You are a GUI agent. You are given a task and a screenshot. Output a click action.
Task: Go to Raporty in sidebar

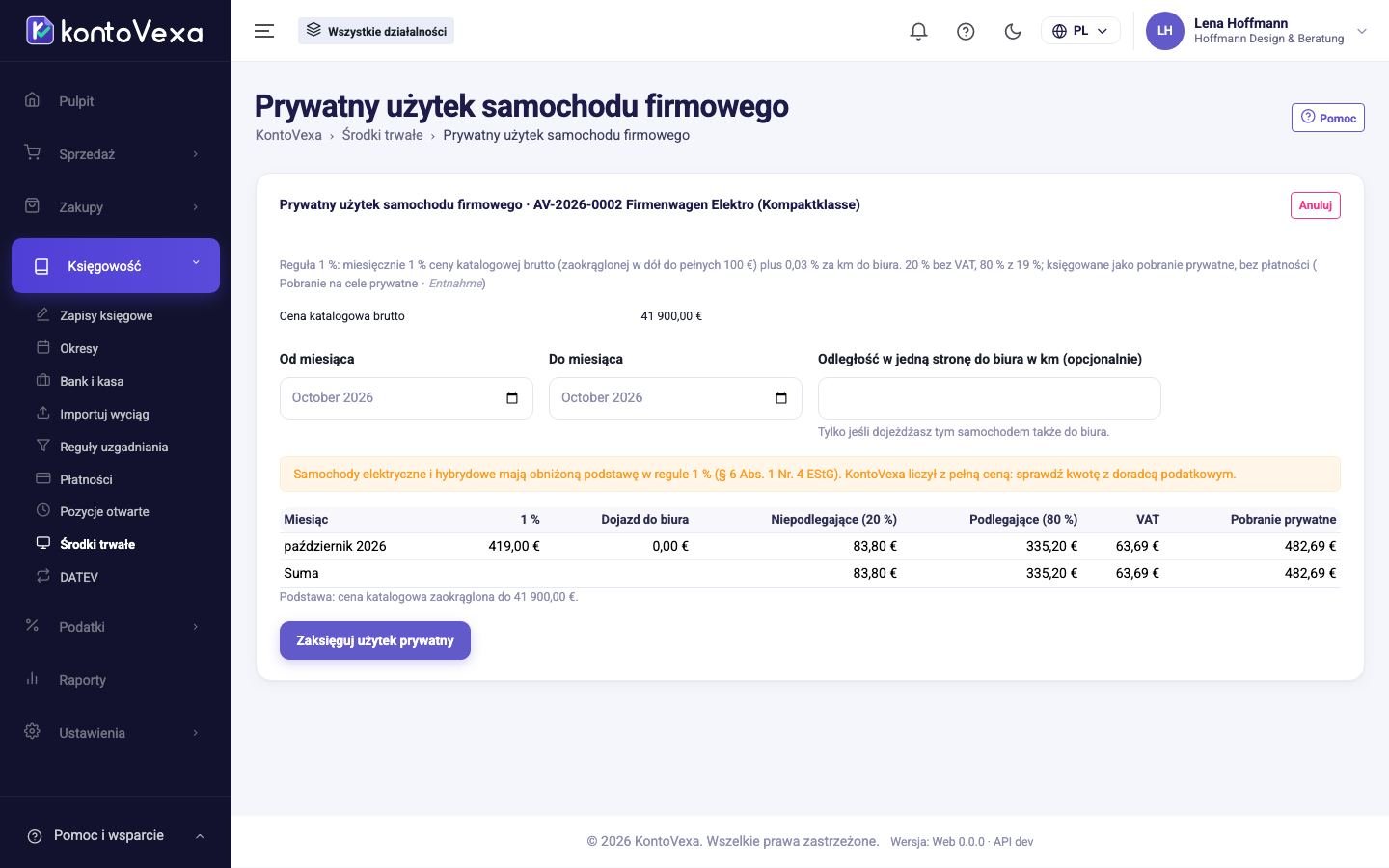tap(116, 680)
